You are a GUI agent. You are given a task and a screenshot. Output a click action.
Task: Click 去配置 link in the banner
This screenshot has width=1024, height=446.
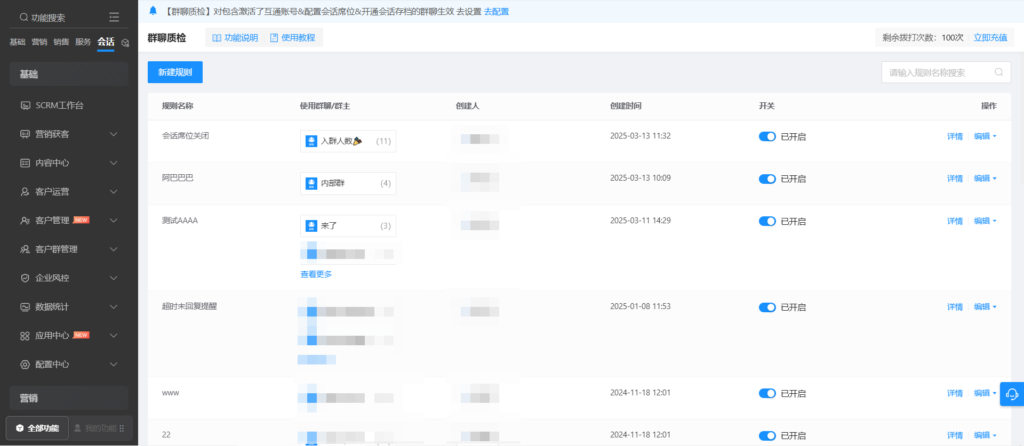click(496, 11)
